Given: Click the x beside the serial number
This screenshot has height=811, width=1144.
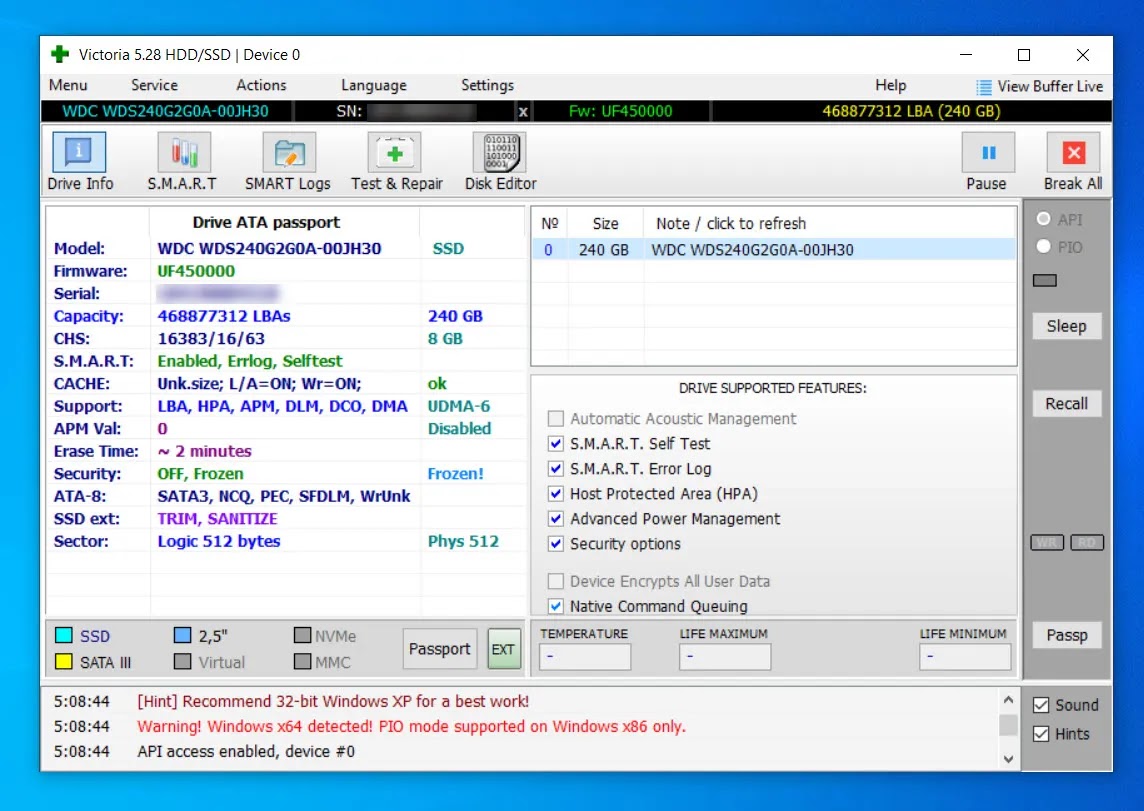Looking at the screenshot, I should [522, 112].
